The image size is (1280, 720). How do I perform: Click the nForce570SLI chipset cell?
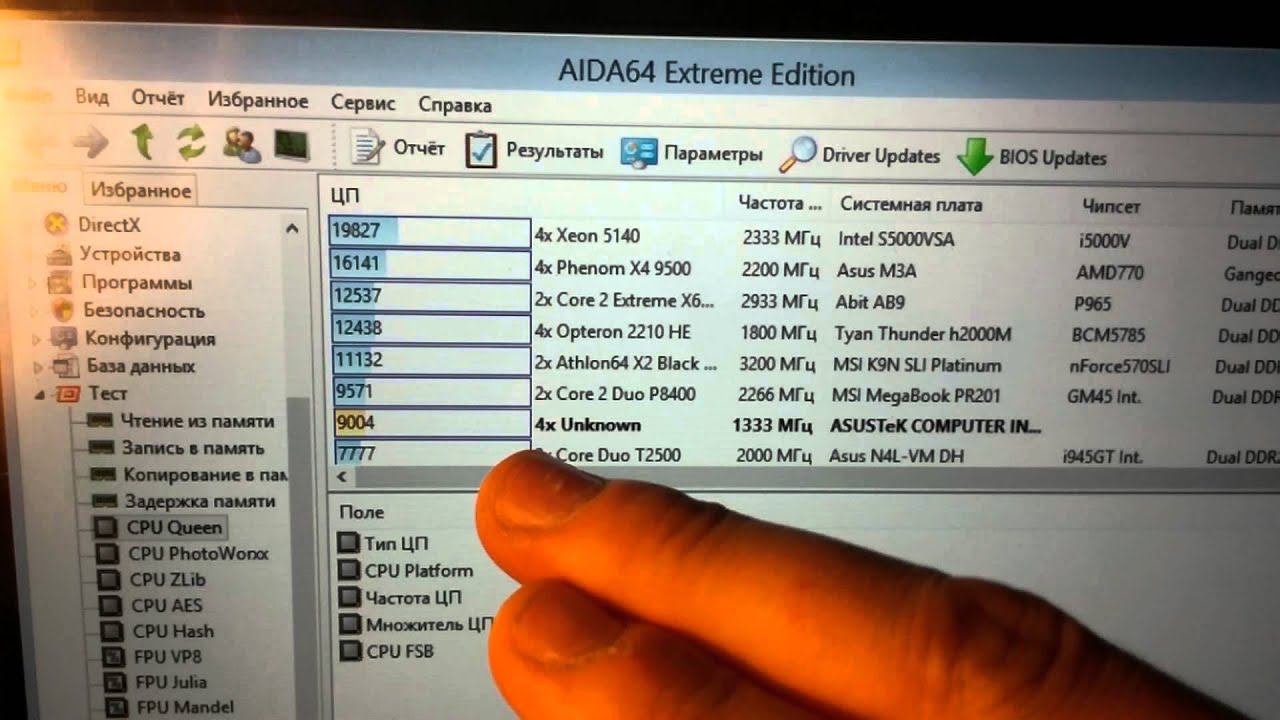[1120, 366]
